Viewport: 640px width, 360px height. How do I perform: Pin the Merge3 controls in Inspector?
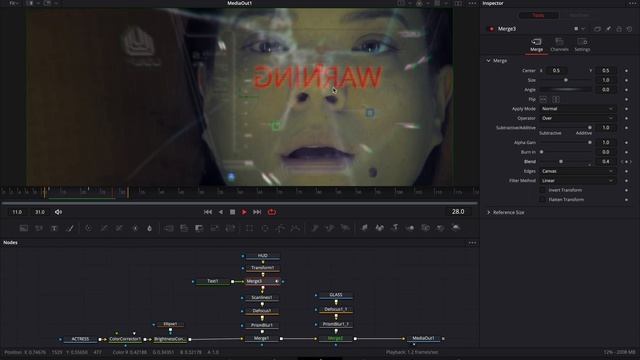coord(608,29)
